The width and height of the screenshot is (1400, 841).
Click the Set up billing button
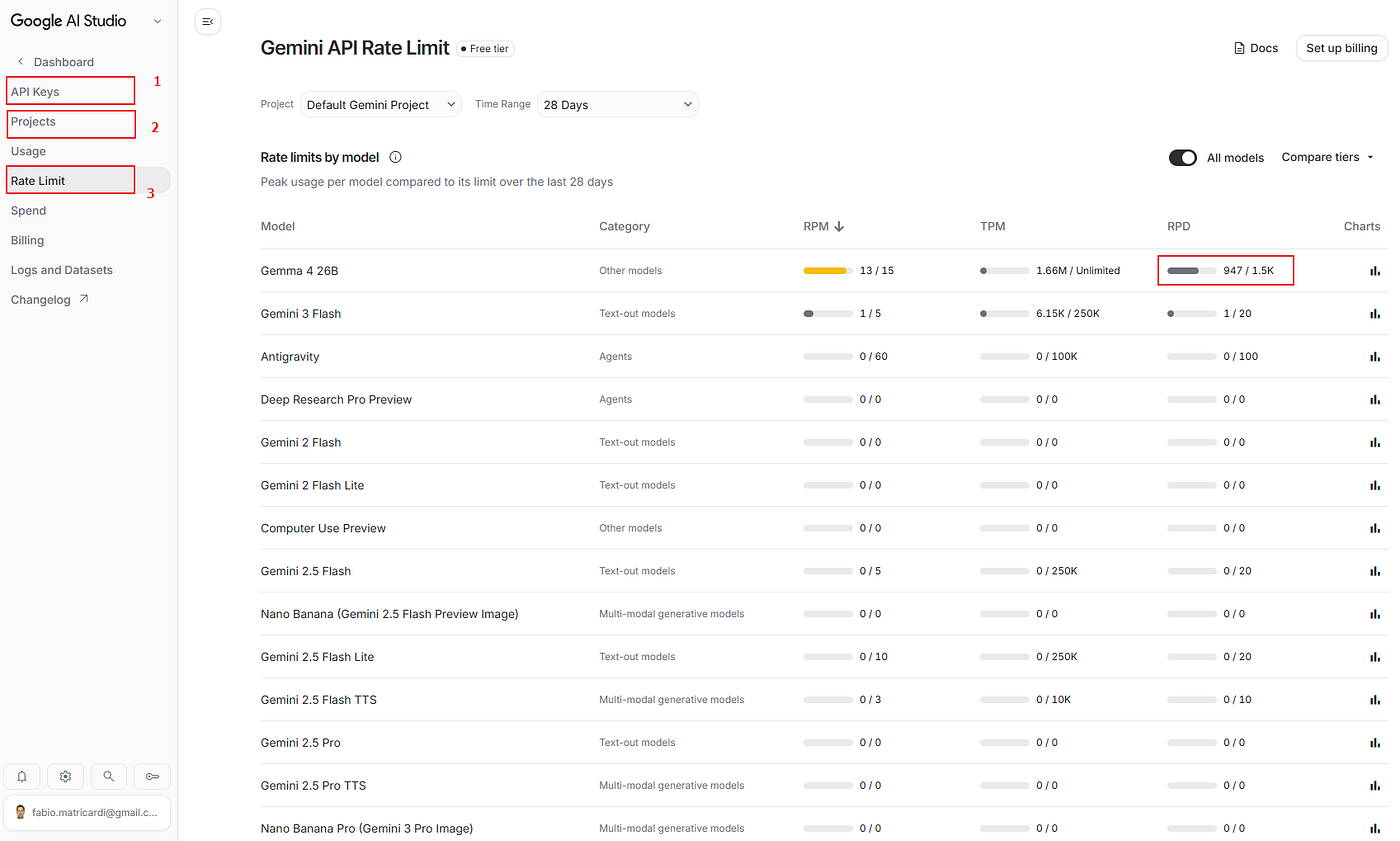pyautogui.click(x=1342, y=48)
